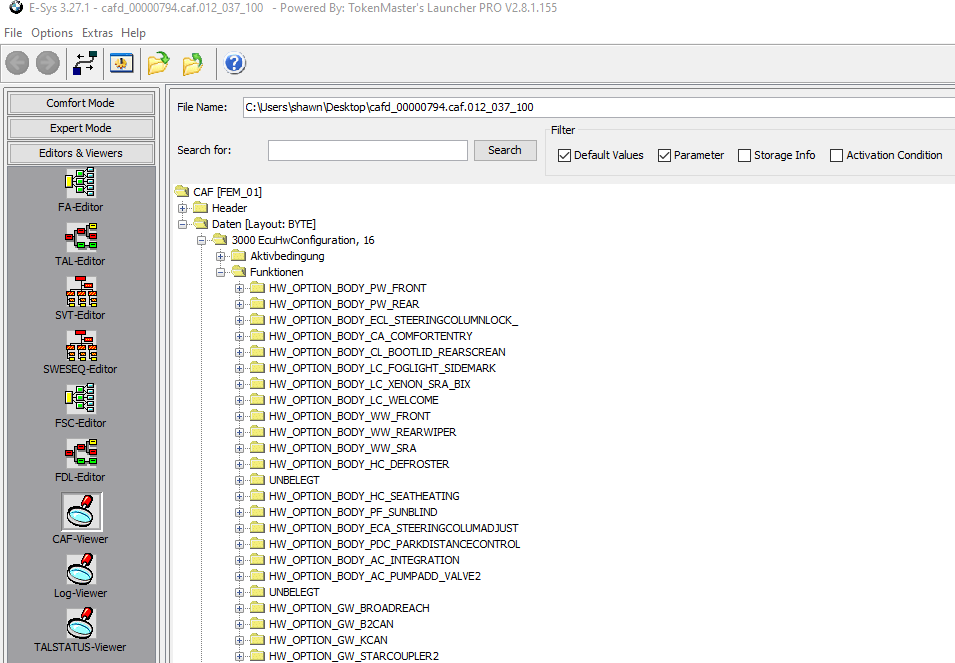Click the E-Sys BMW logo in title bar

point(16,7)
